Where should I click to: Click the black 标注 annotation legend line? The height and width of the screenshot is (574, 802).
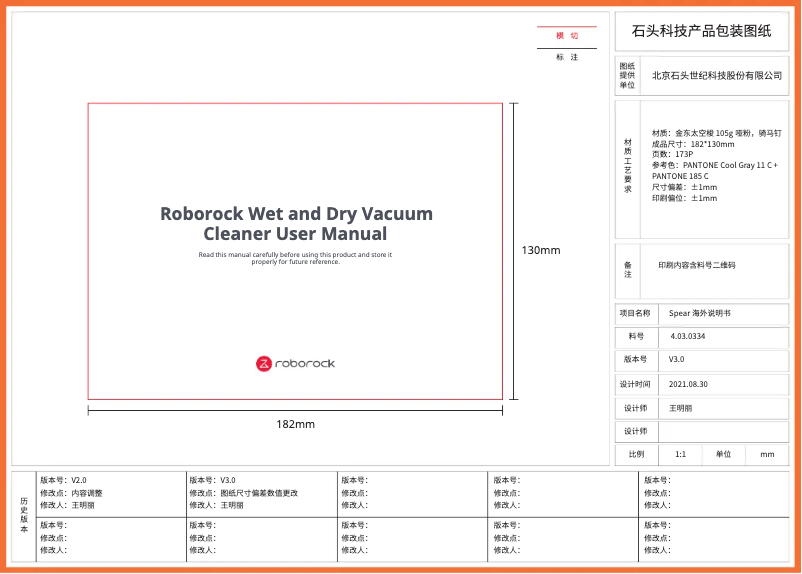(x=567, y=49)
